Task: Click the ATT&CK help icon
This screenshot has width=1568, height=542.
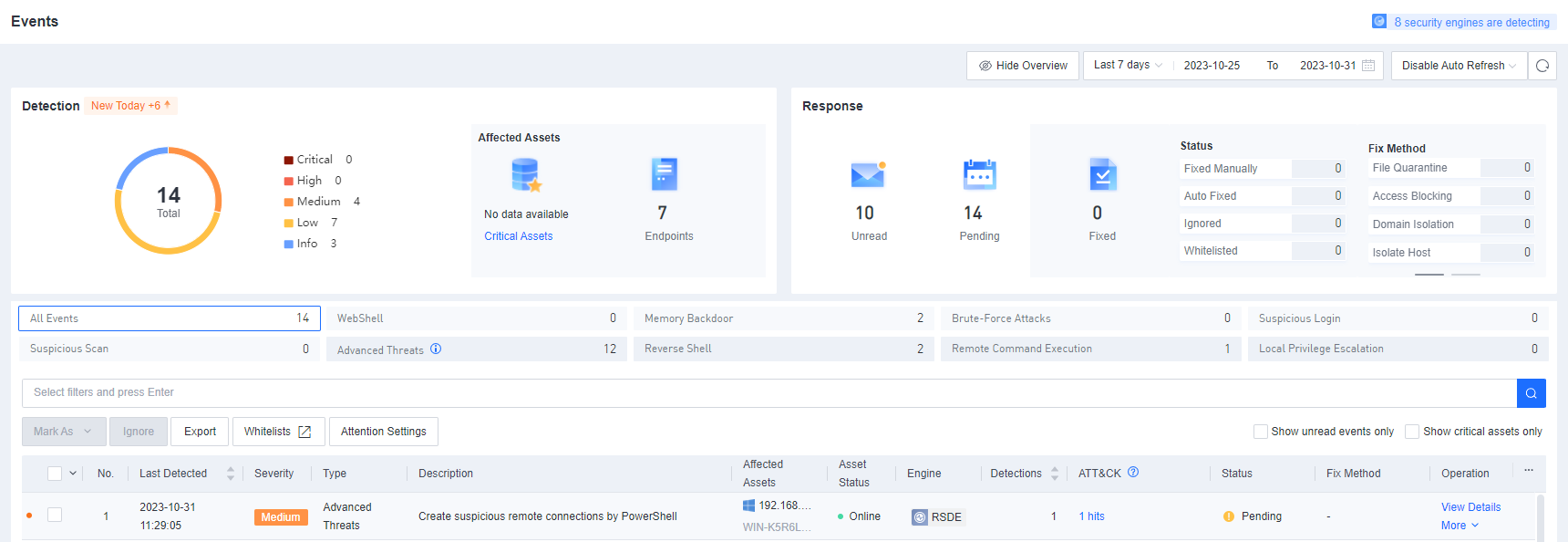Action: (x=1133, y=473)
